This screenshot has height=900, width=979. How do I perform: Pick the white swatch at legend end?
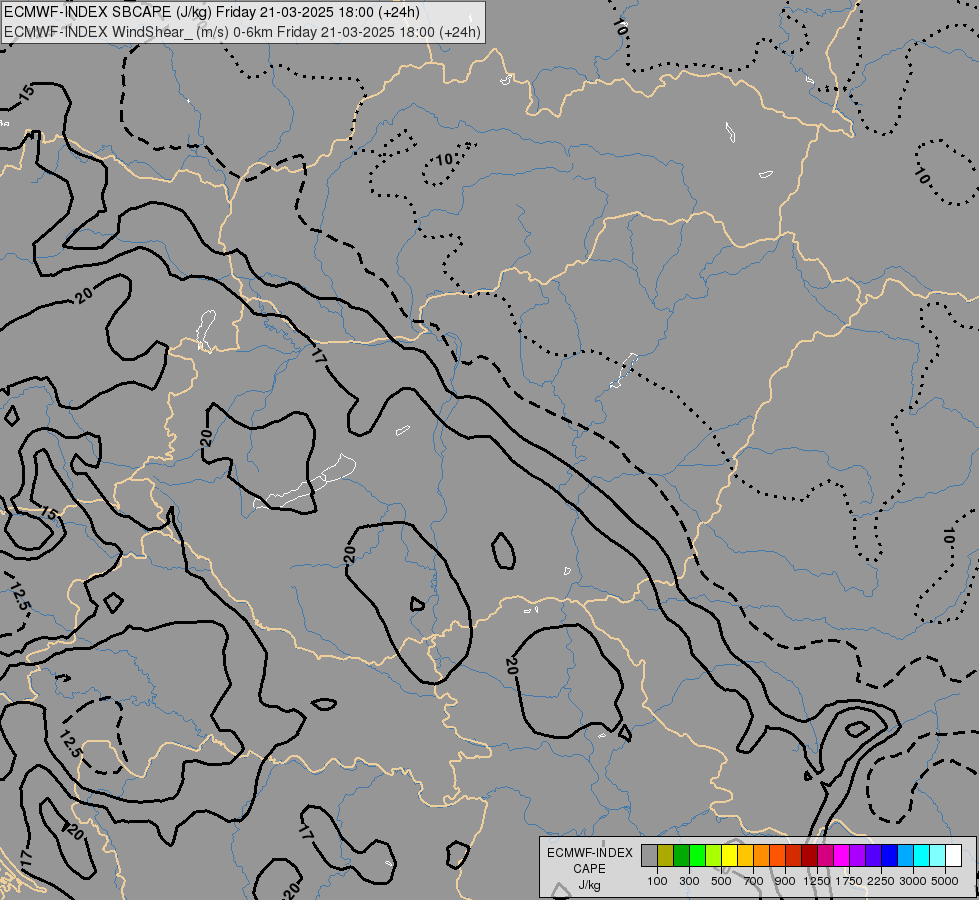coord(953,855)
